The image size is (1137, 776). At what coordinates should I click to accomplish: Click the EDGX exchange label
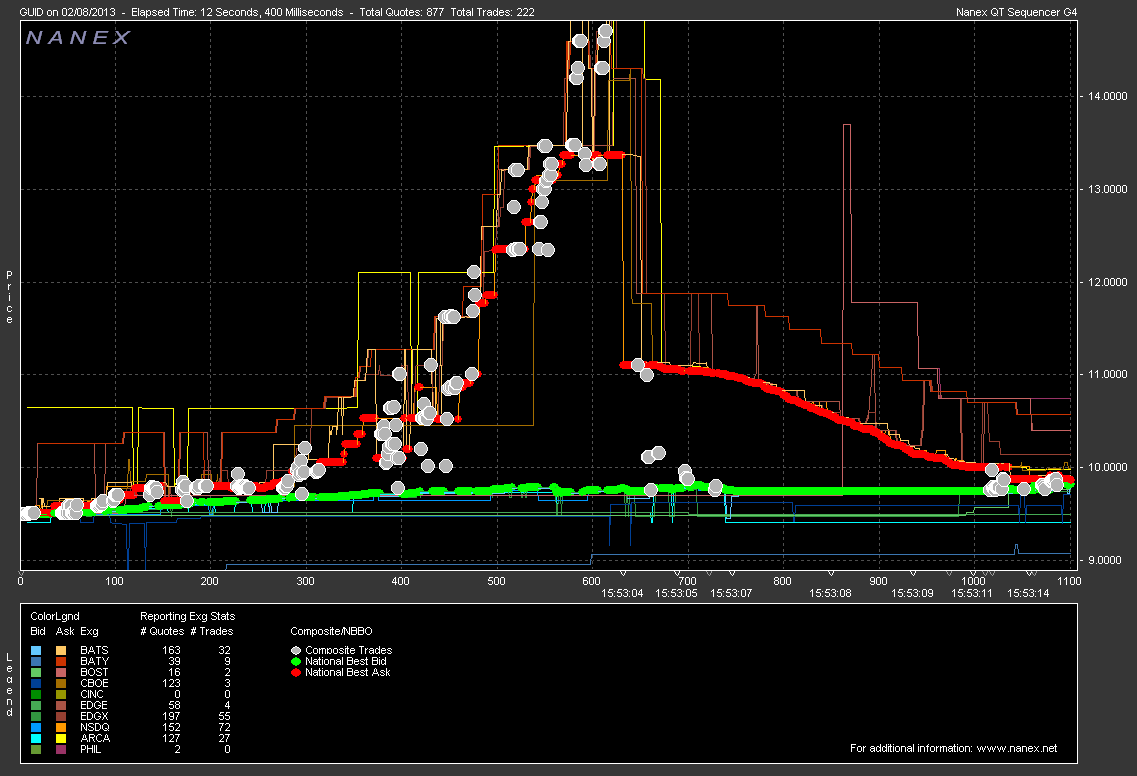(x=94, y=716)
